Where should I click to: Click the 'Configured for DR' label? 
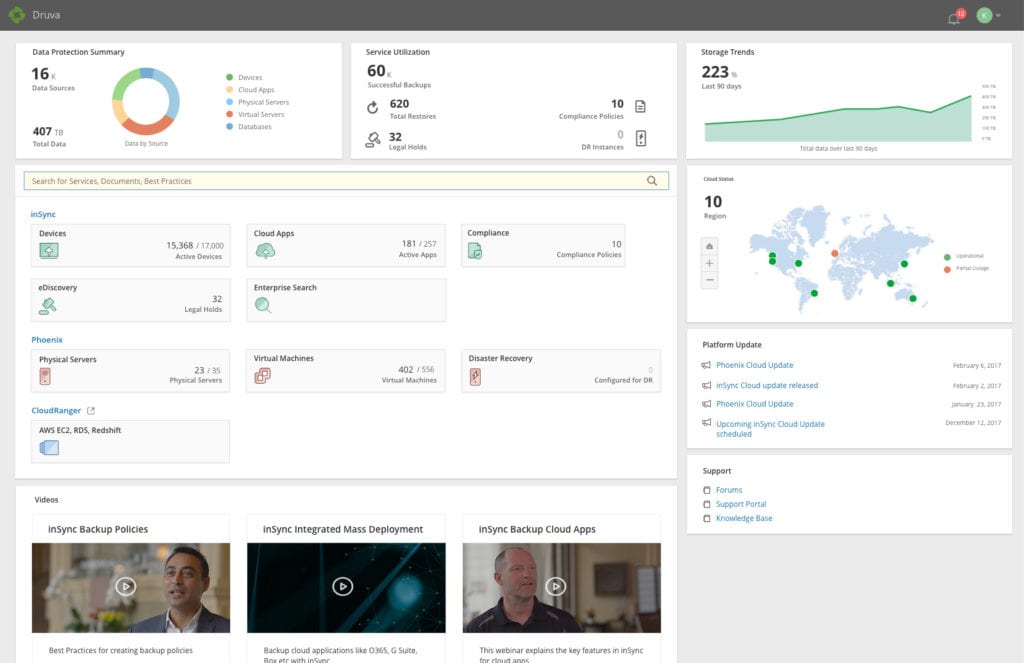click(x=623, y=380)
